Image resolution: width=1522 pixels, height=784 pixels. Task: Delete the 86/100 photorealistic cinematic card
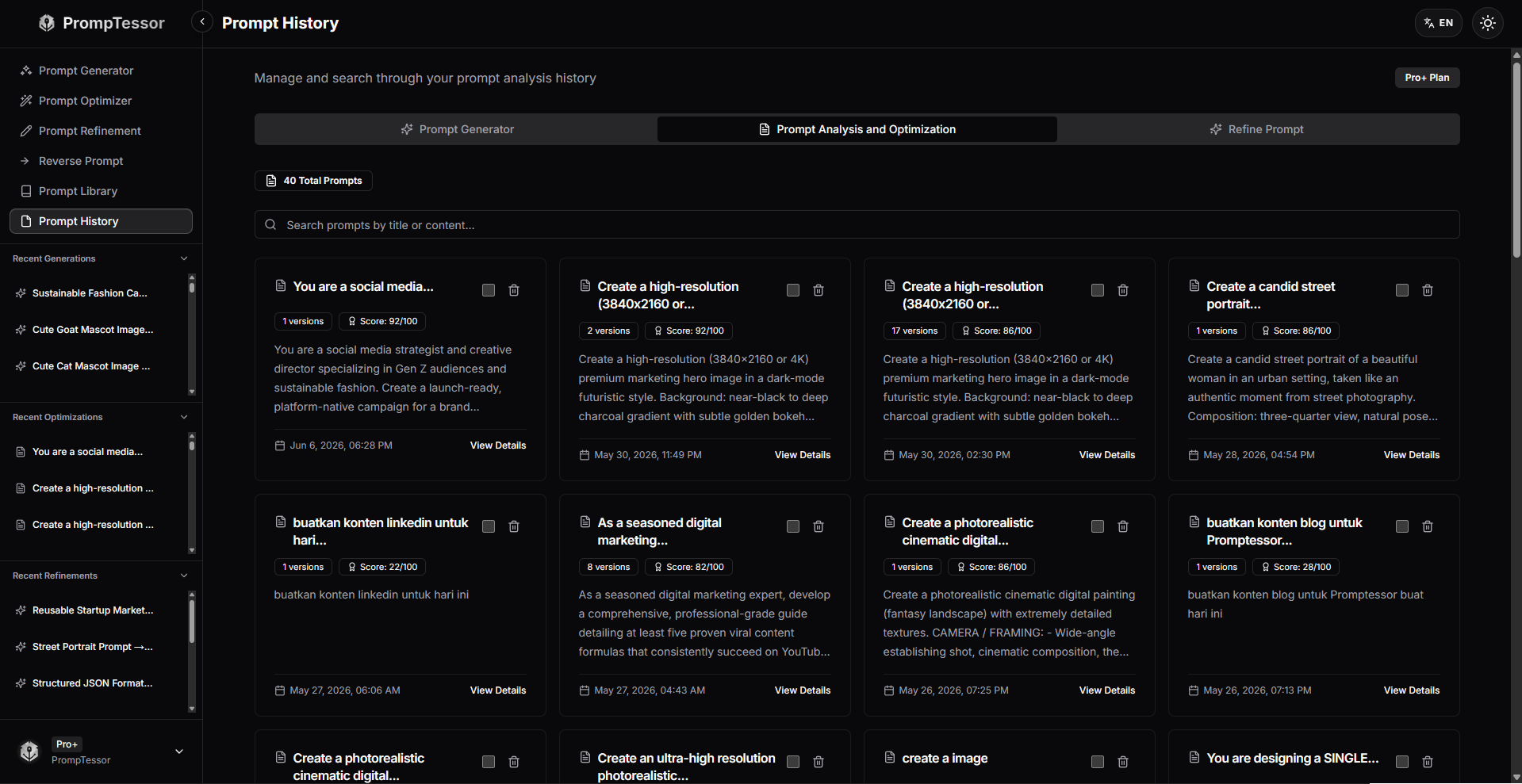tap(1123, 526)
